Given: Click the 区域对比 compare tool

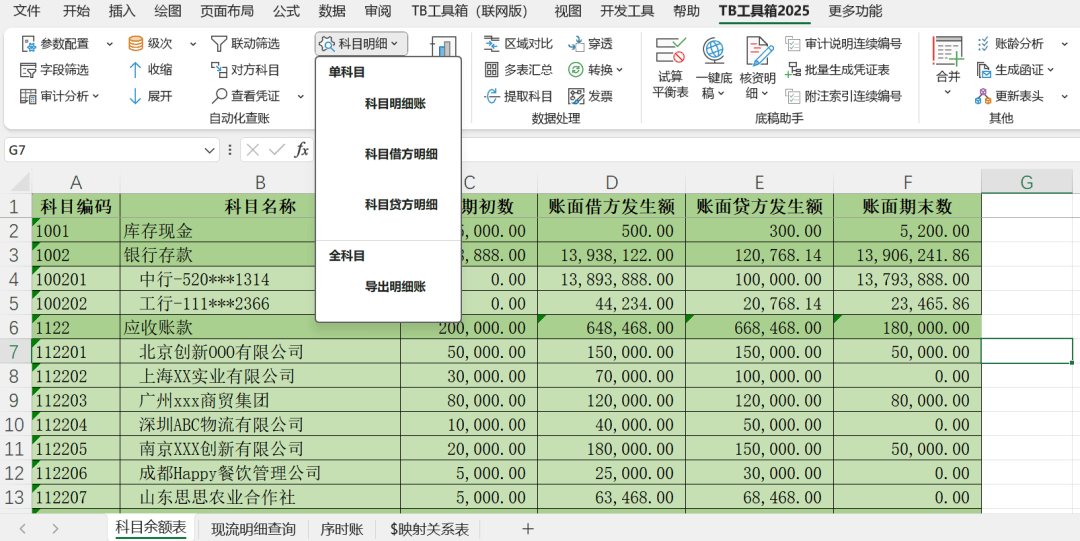Looking at the screenshot, I should click(519, 44).
